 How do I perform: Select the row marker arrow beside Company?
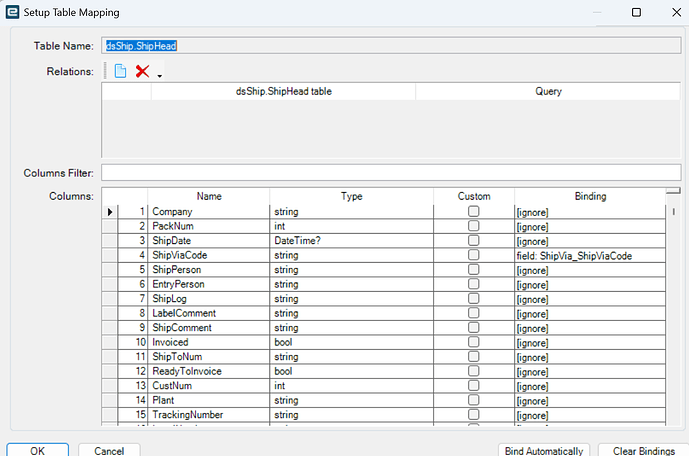[110, 212]
